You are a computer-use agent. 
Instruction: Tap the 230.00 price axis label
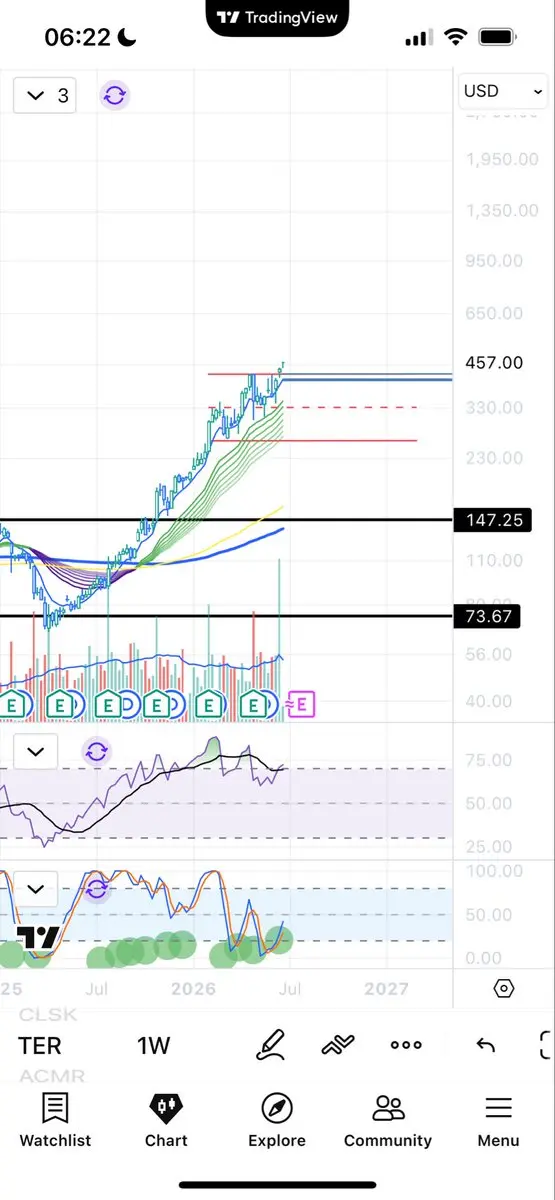pos(494,458)
